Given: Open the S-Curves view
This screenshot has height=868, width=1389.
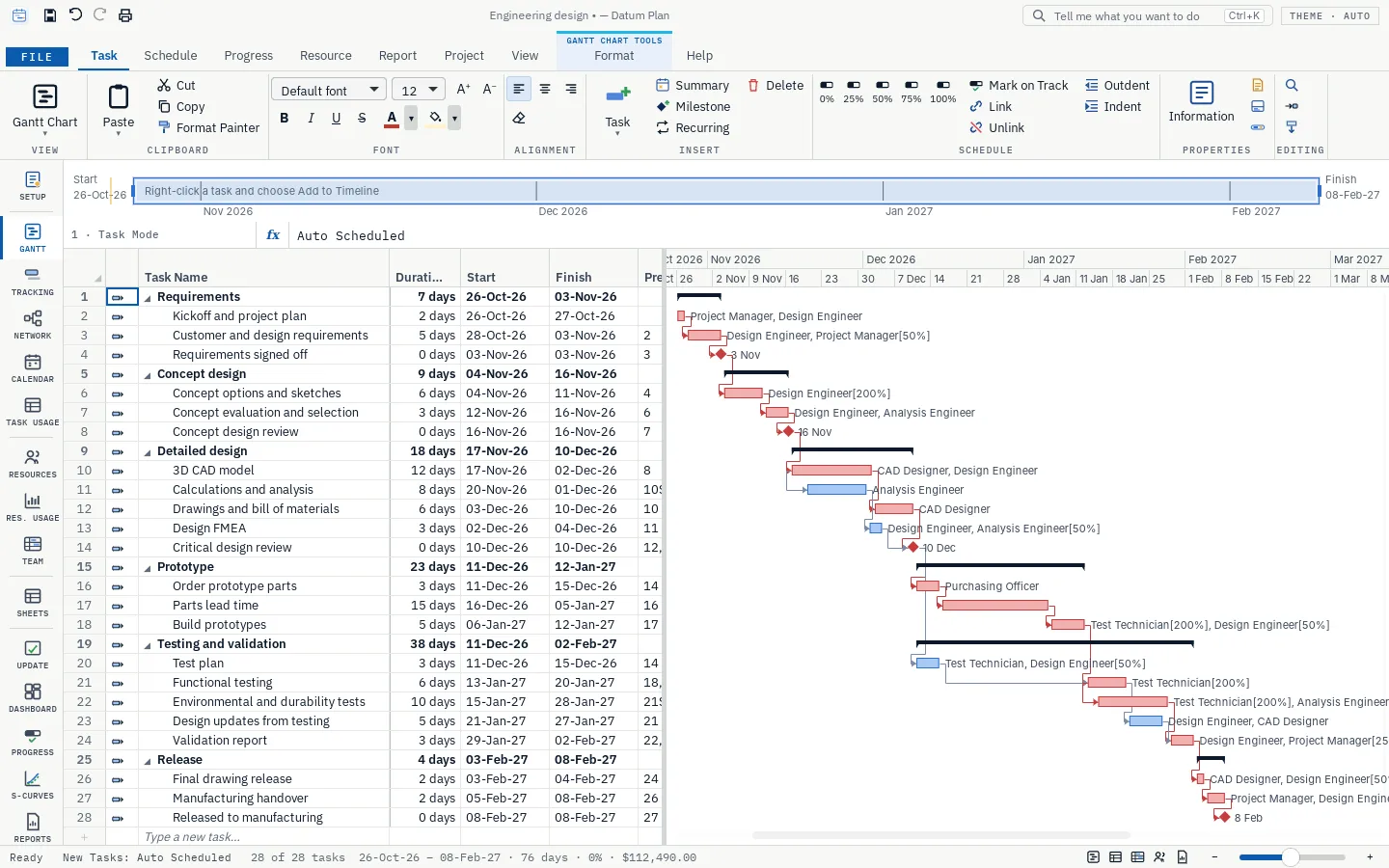Looking at the screenshot, I should 33,785.
